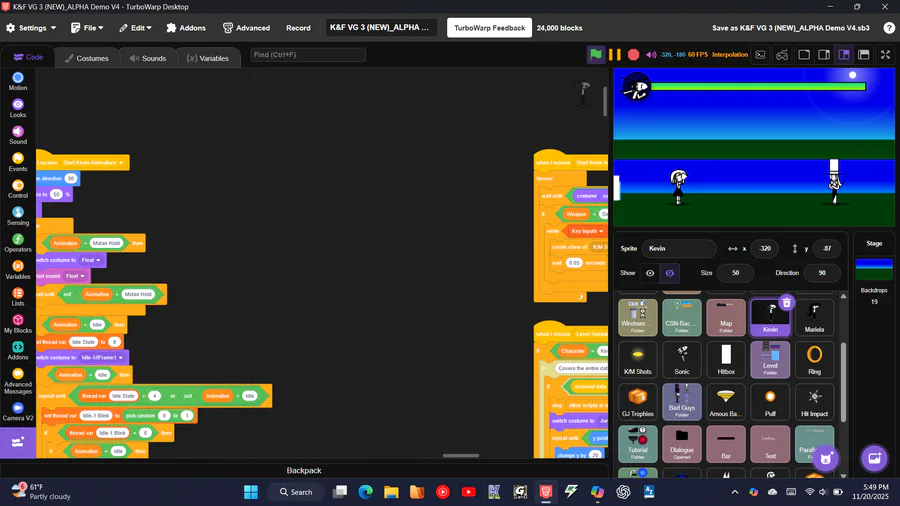Viewport: 900px width, 506px height.
Task: Open the My Blocks category
Action: 18,324
